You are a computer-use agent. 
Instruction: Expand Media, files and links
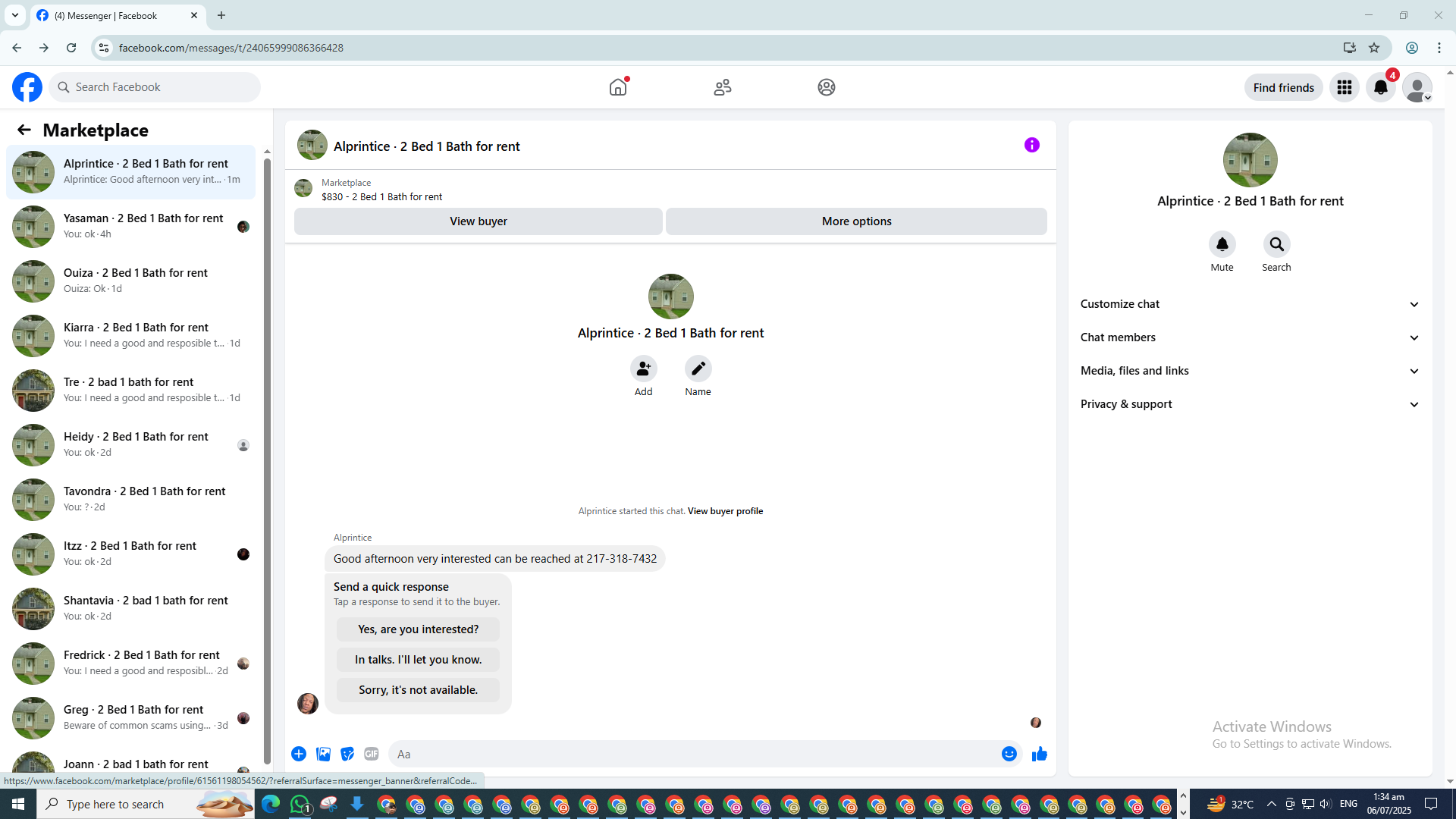(x=1250, y=371)
